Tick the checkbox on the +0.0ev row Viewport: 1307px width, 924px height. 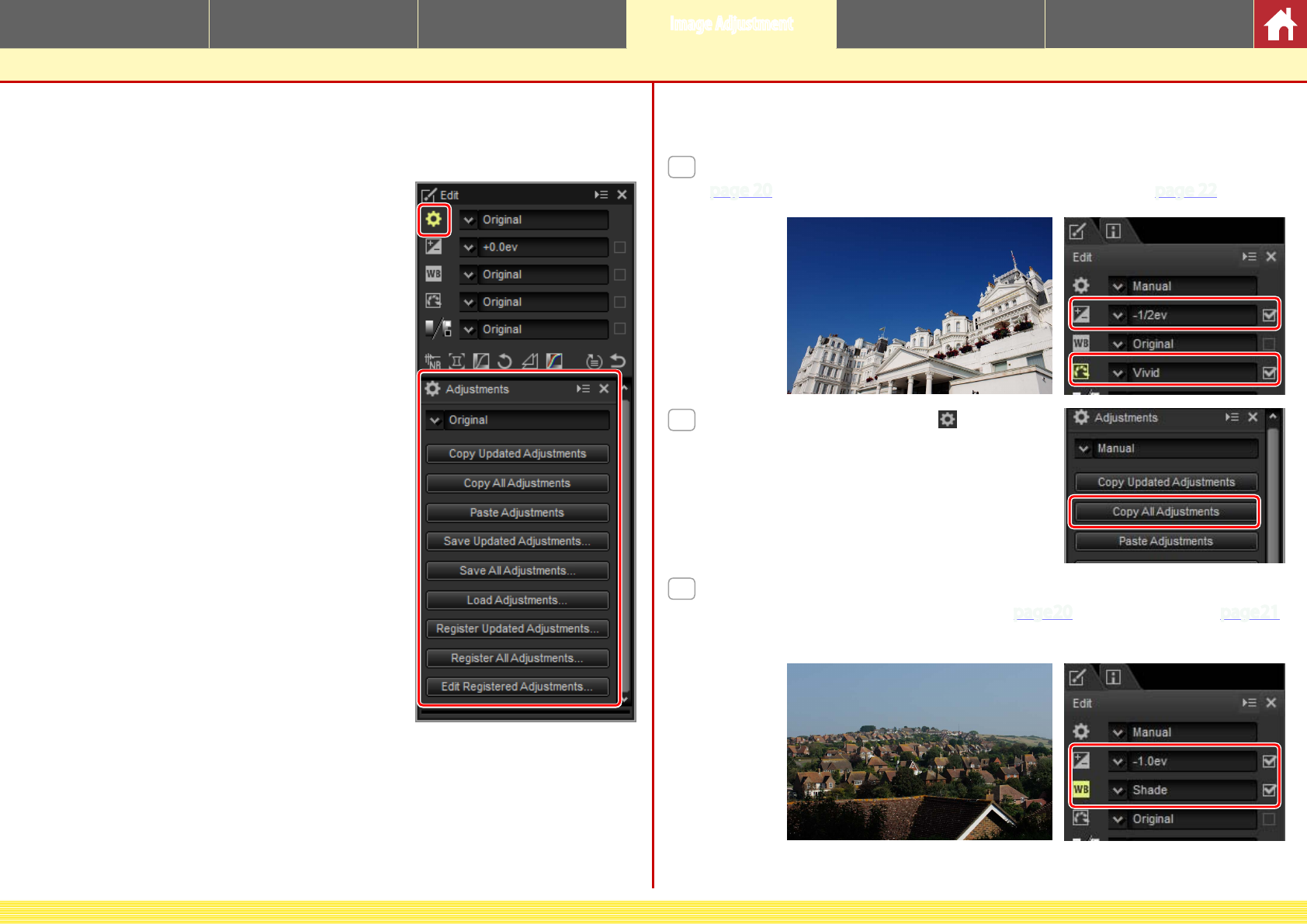(x=619, y=247)
